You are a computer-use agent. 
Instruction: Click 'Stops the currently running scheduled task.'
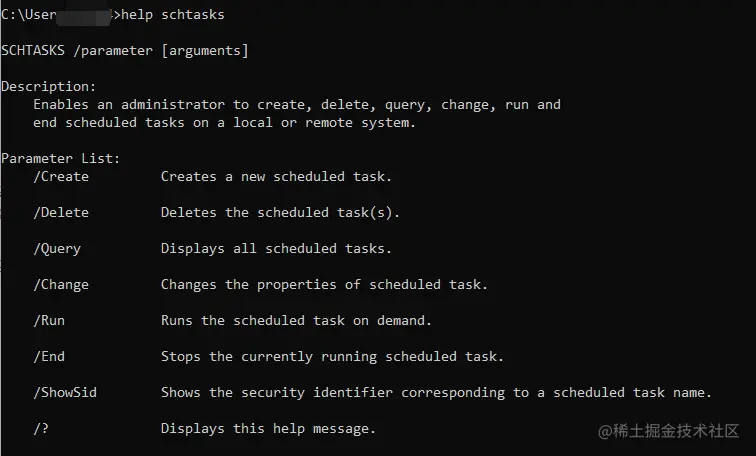pyautogui.click(x=333, y=357)
